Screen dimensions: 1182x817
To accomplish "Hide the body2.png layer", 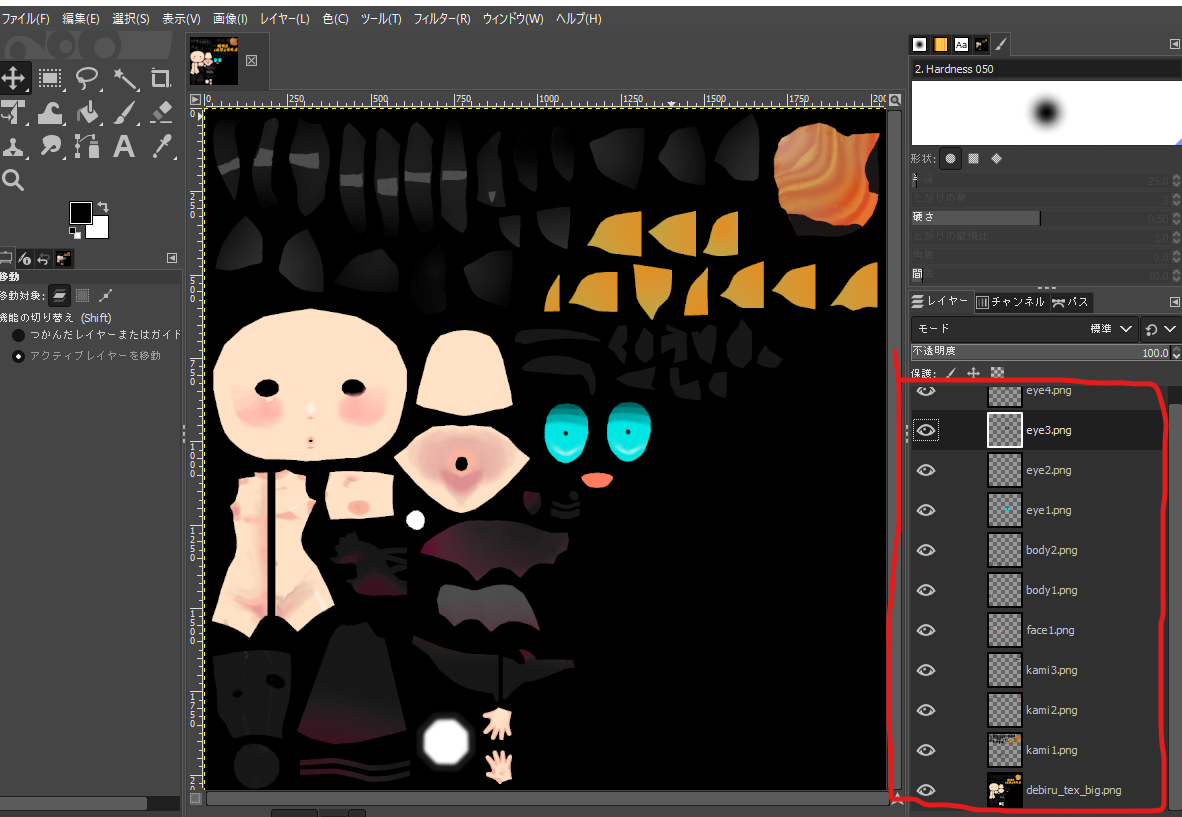I will point(926,550).
